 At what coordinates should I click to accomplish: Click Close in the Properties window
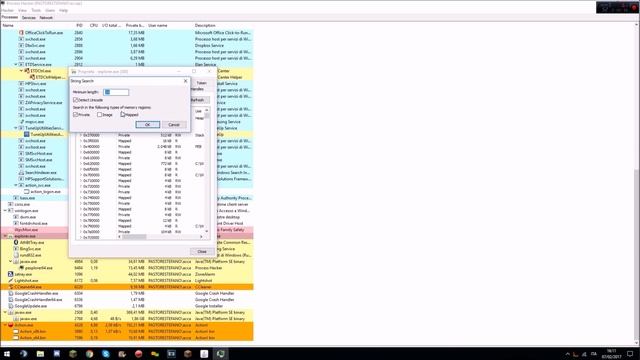point(202,251)
